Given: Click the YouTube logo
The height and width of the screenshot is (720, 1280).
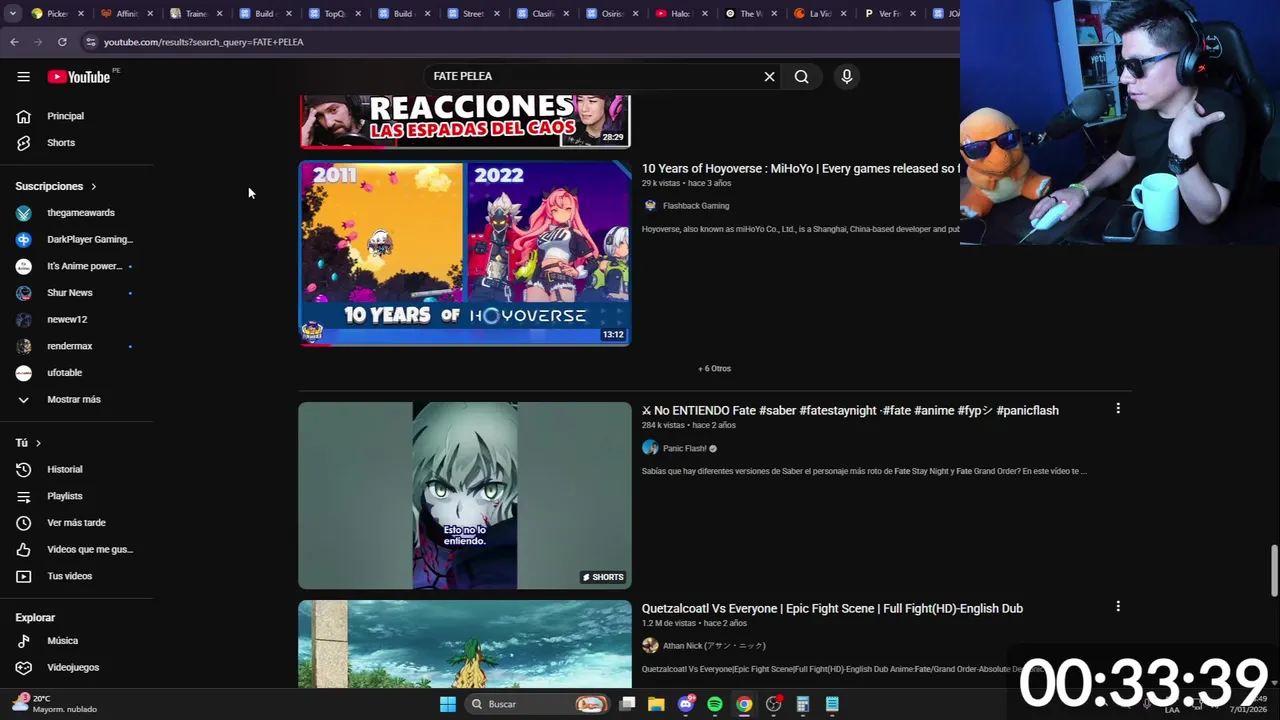Looking at the screenshot, I should [x=78, y=77].
